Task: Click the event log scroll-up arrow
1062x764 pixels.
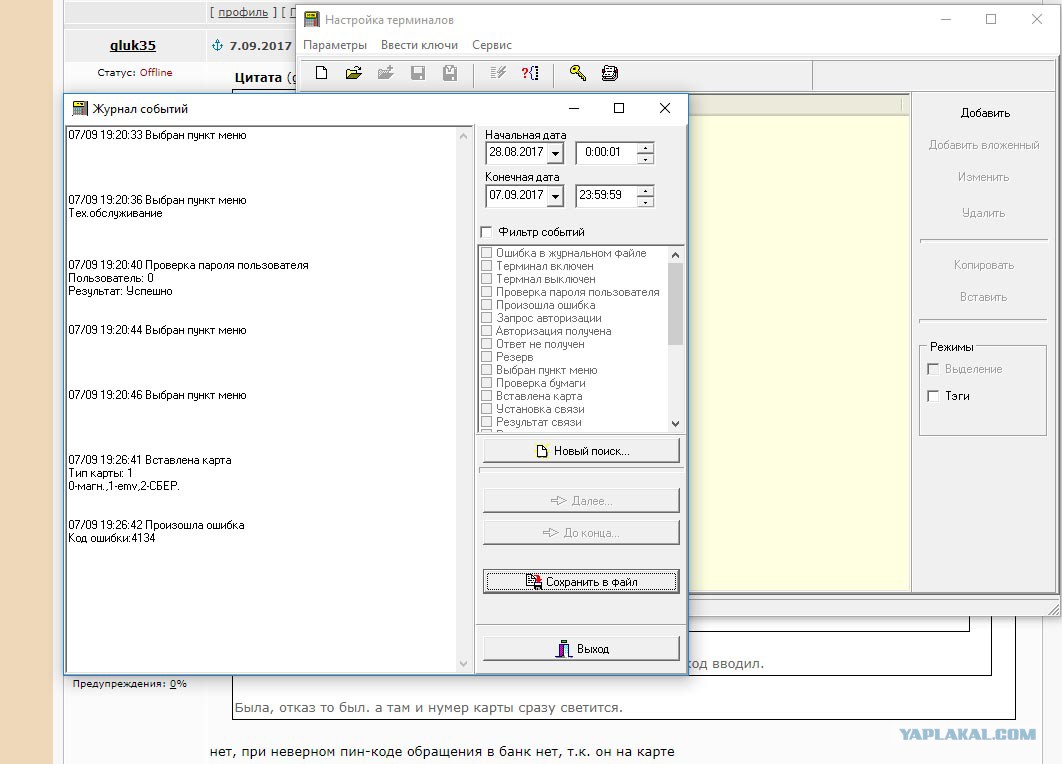Action: [x=464, y=136]
